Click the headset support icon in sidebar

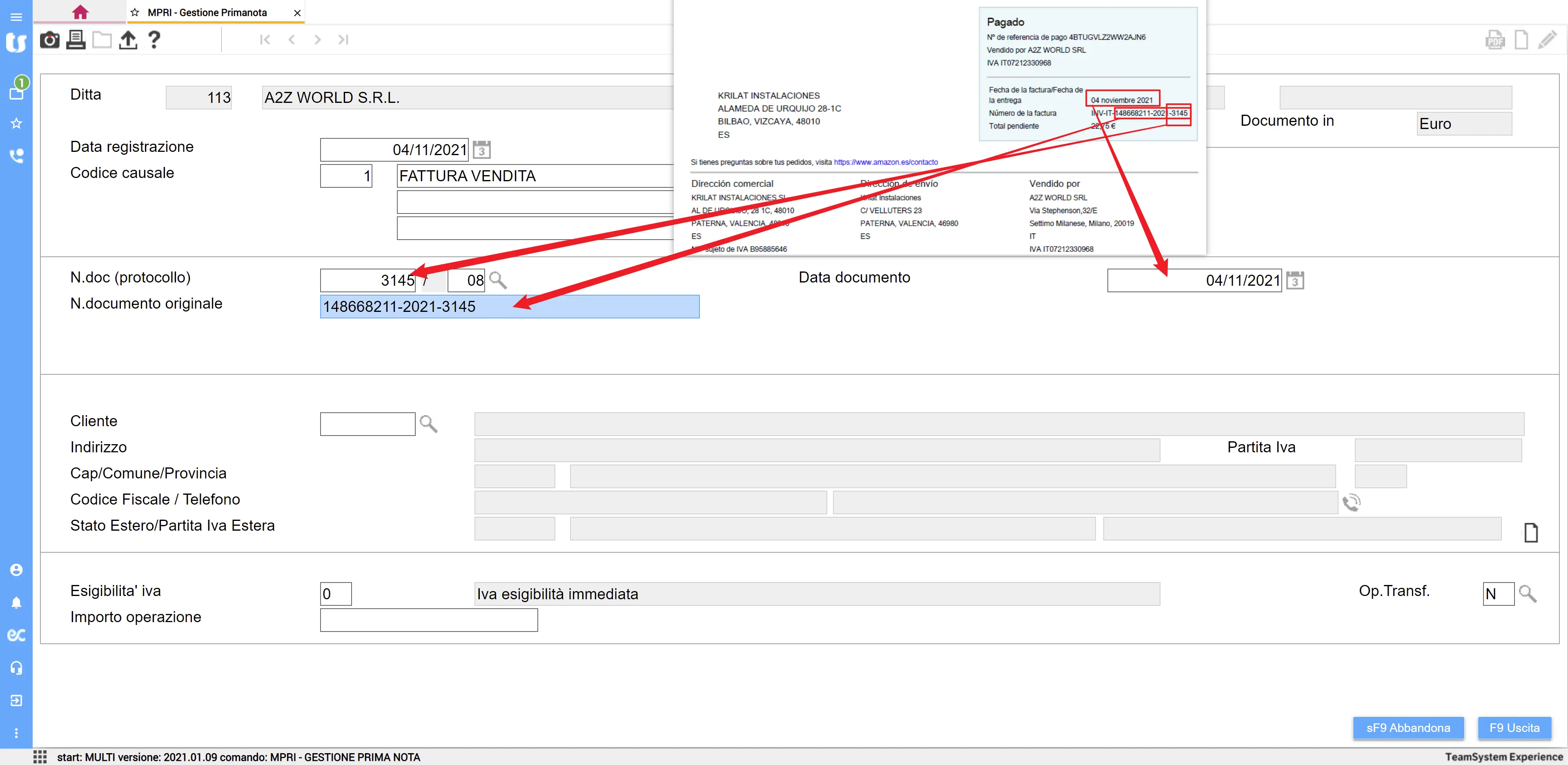pyautogui.click(x=16, y=667)
